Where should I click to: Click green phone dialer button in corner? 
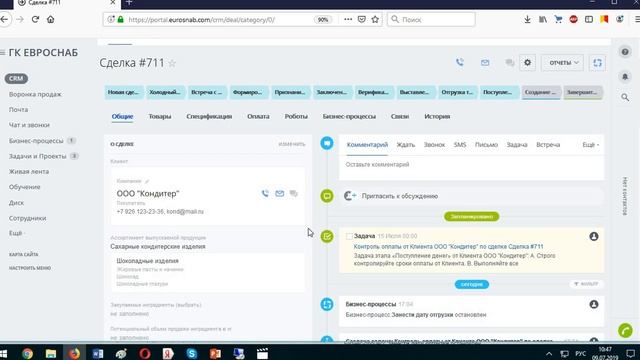tap(625, 330)
